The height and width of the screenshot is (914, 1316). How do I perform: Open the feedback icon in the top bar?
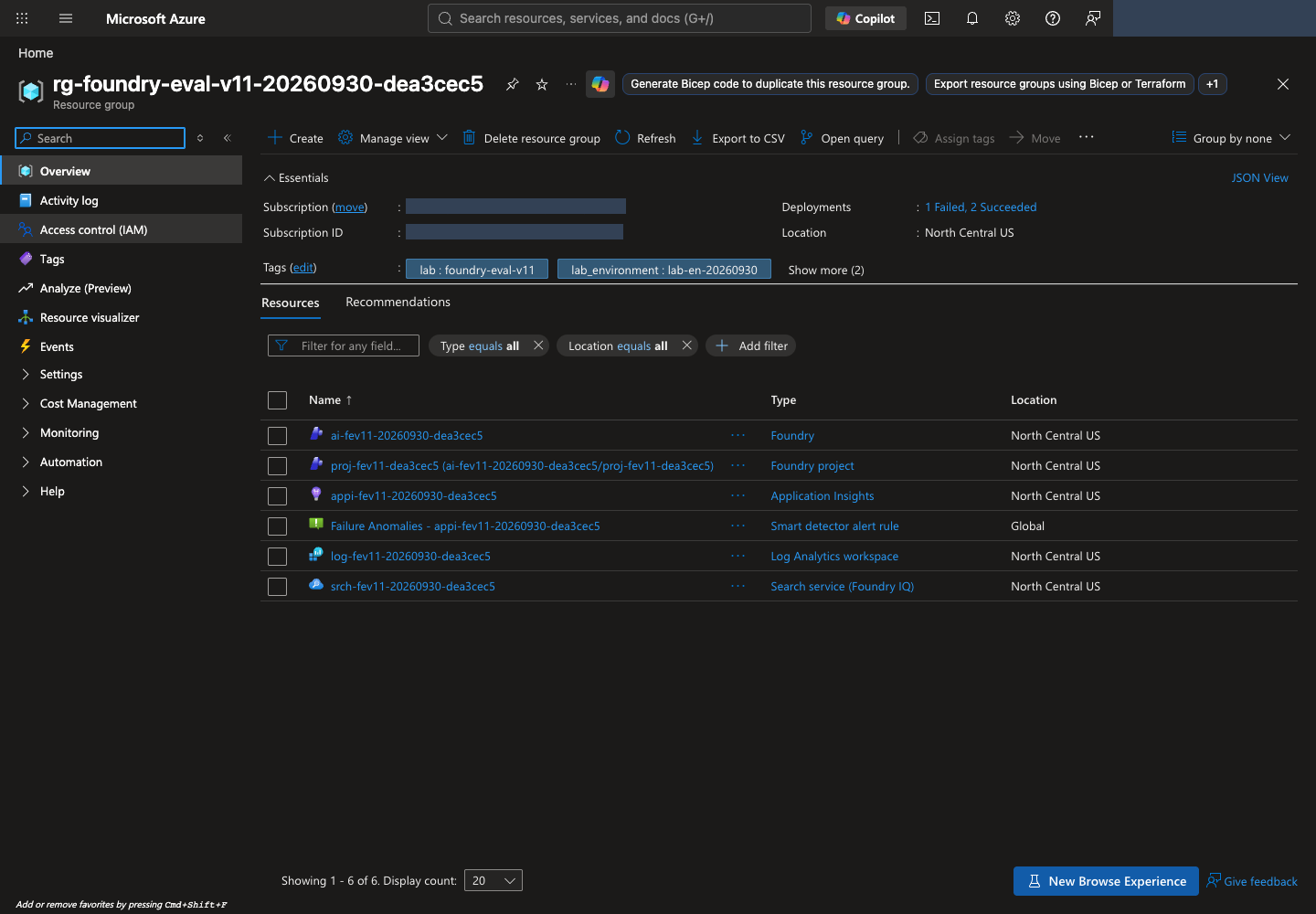[x=1093, y=18]
